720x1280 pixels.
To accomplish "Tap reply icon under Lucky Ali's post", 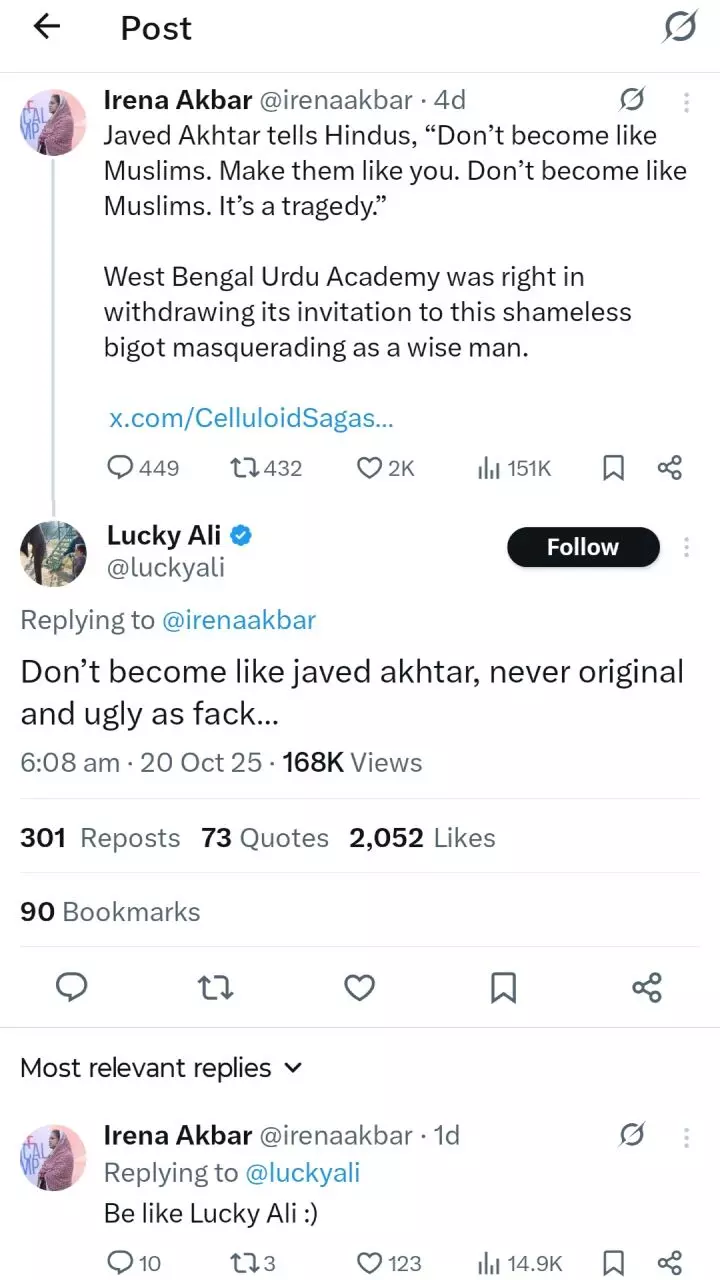I will click(71, 988).
